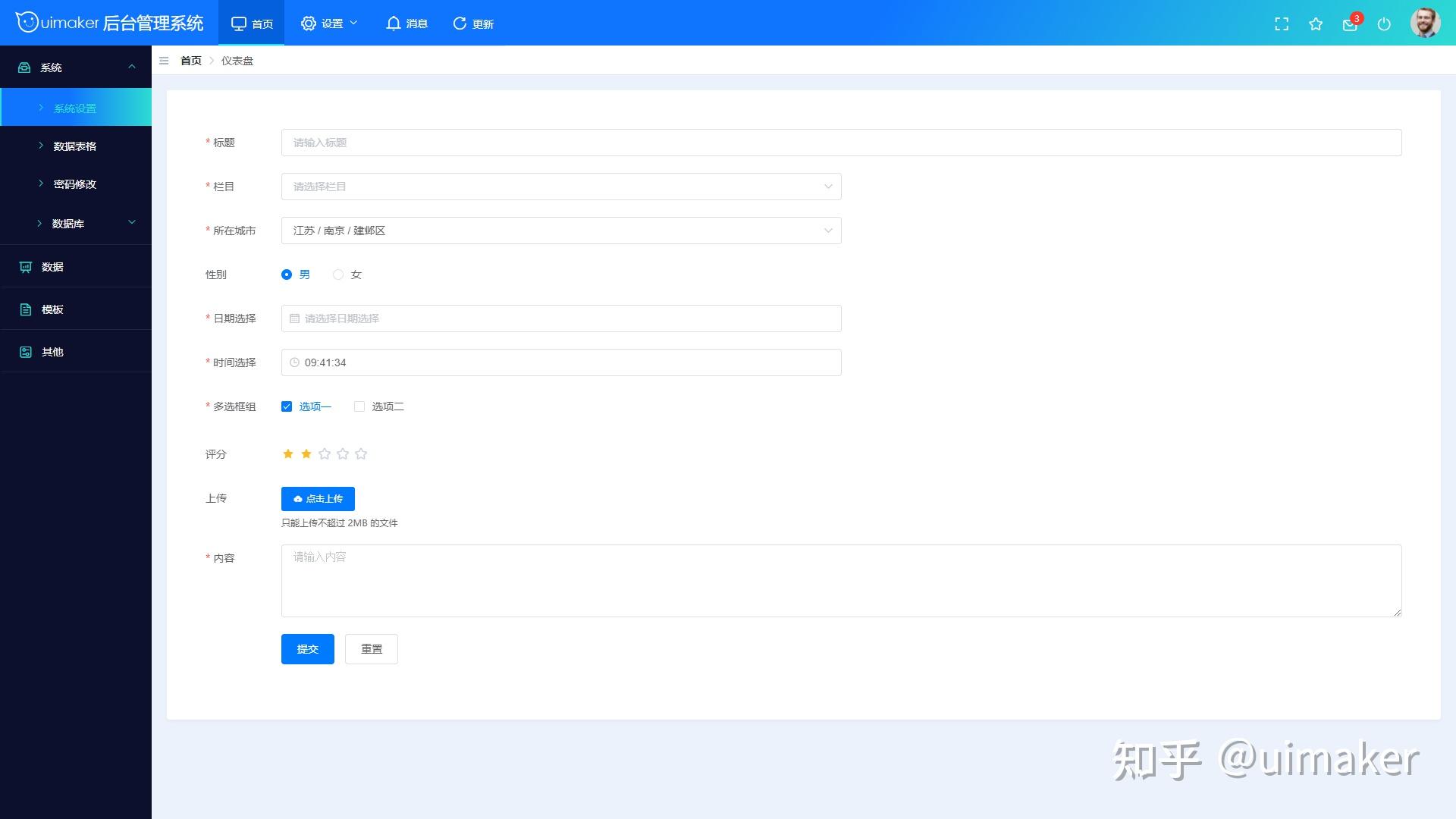Check the 选项二 checkbox
The width and height of the screenshot is (1456, 819).
pyautogui.click(x=359, y=406)
